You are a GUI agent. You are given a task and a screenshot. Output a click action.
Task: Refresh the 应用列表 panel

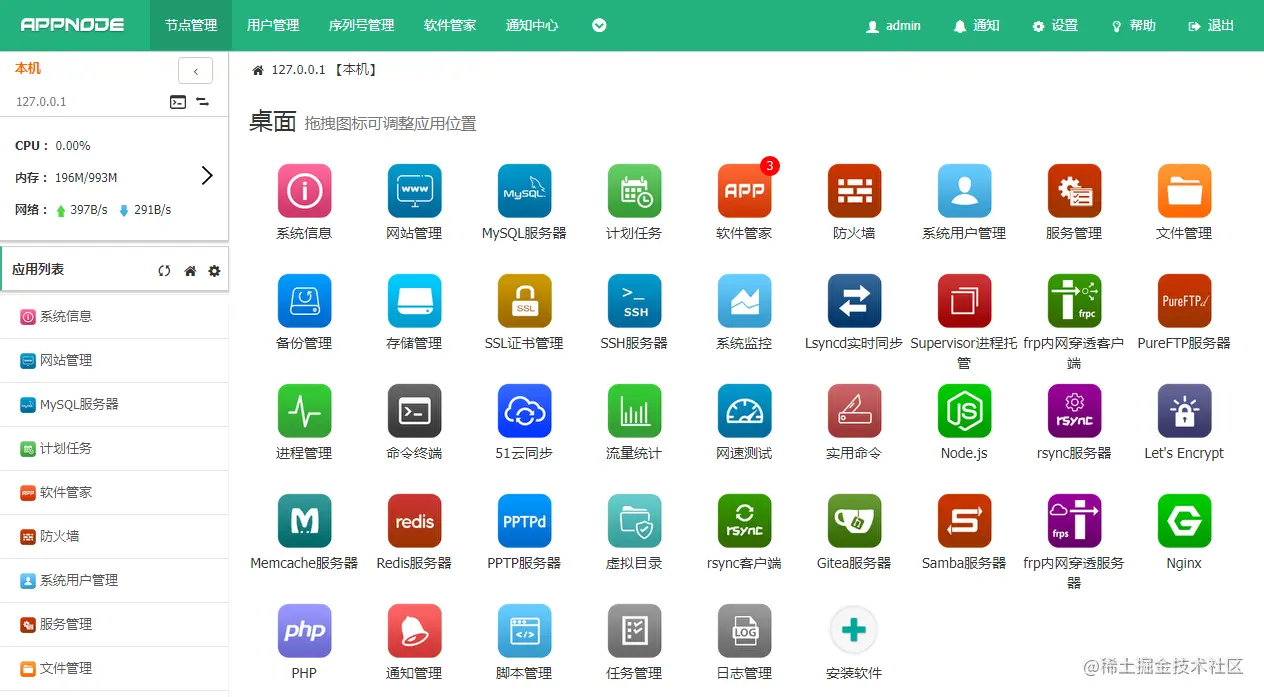click(x=164, y=271)
